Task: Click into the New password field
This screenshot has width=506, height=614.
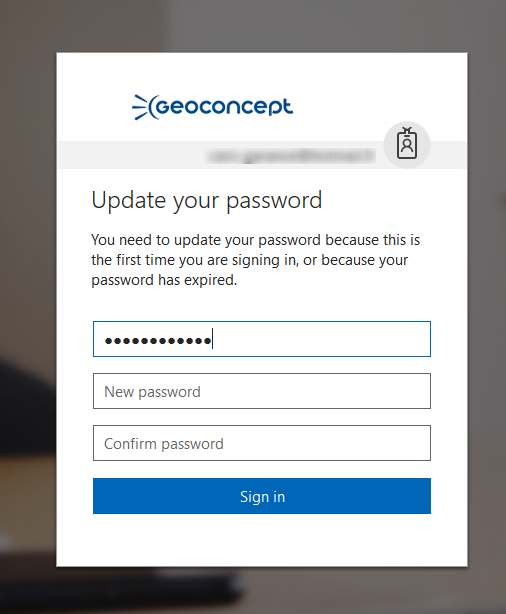Action: (262, 391)
